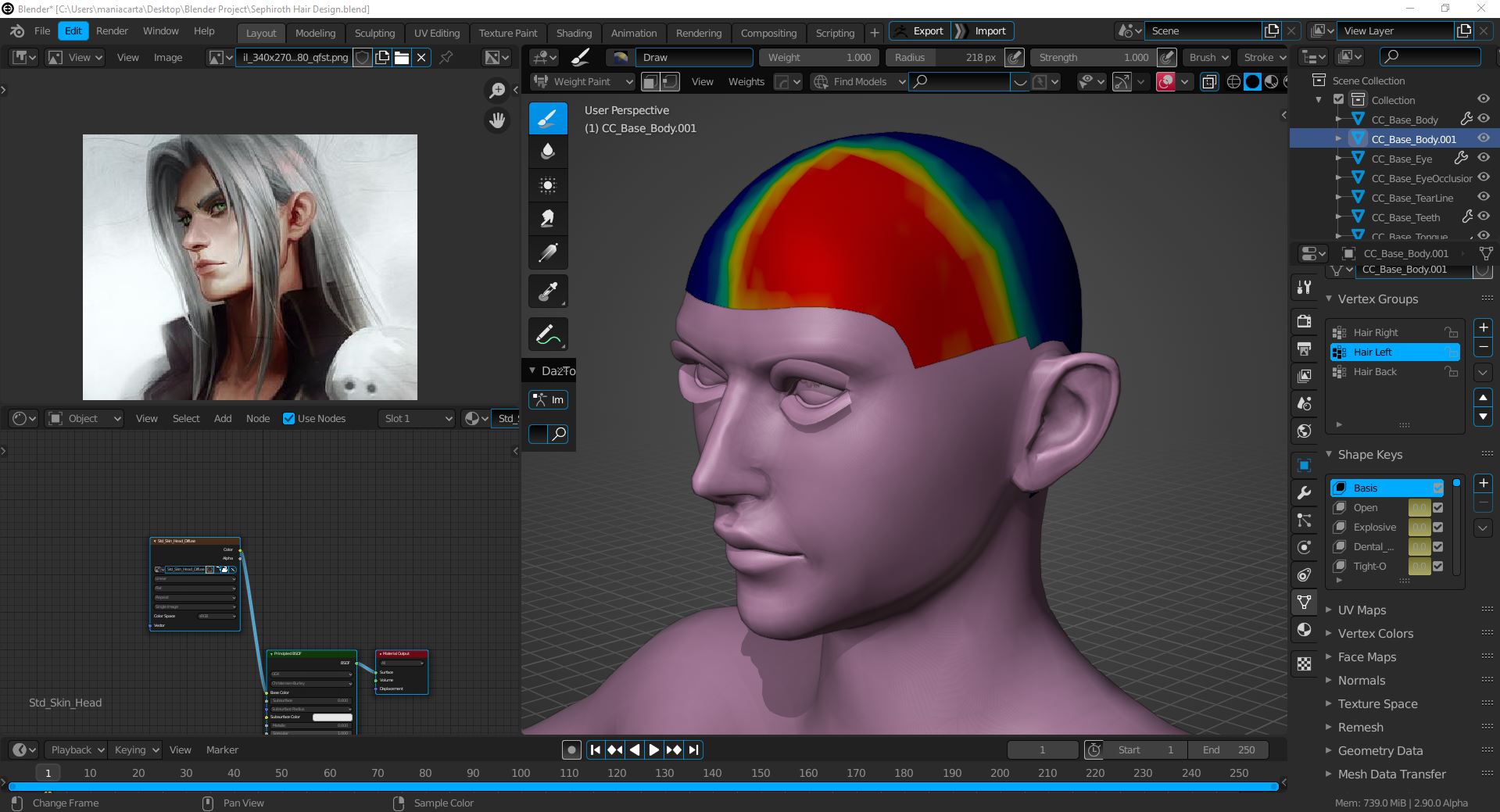Open the Physics properties tab

1304,548
